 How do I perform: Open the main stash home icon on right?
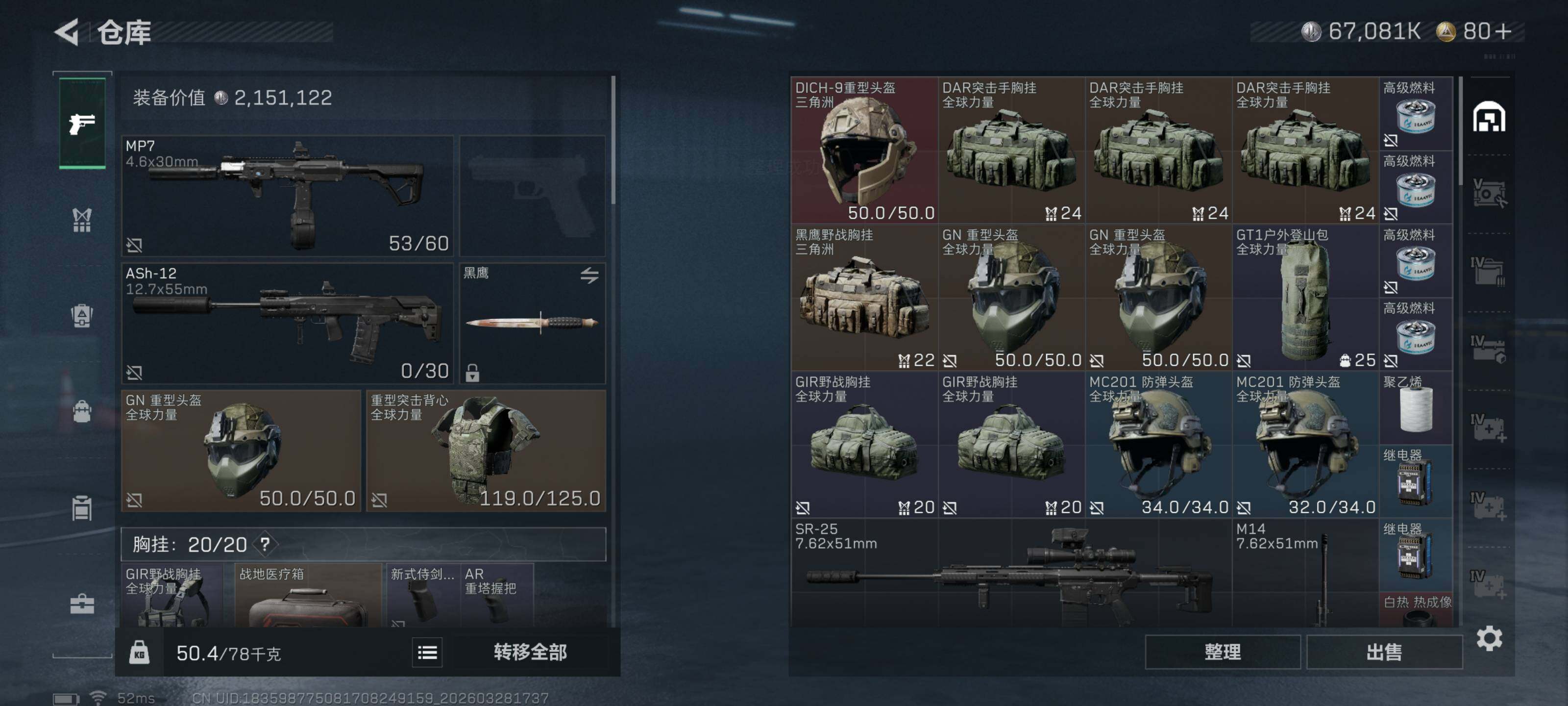coord(1489,117)
